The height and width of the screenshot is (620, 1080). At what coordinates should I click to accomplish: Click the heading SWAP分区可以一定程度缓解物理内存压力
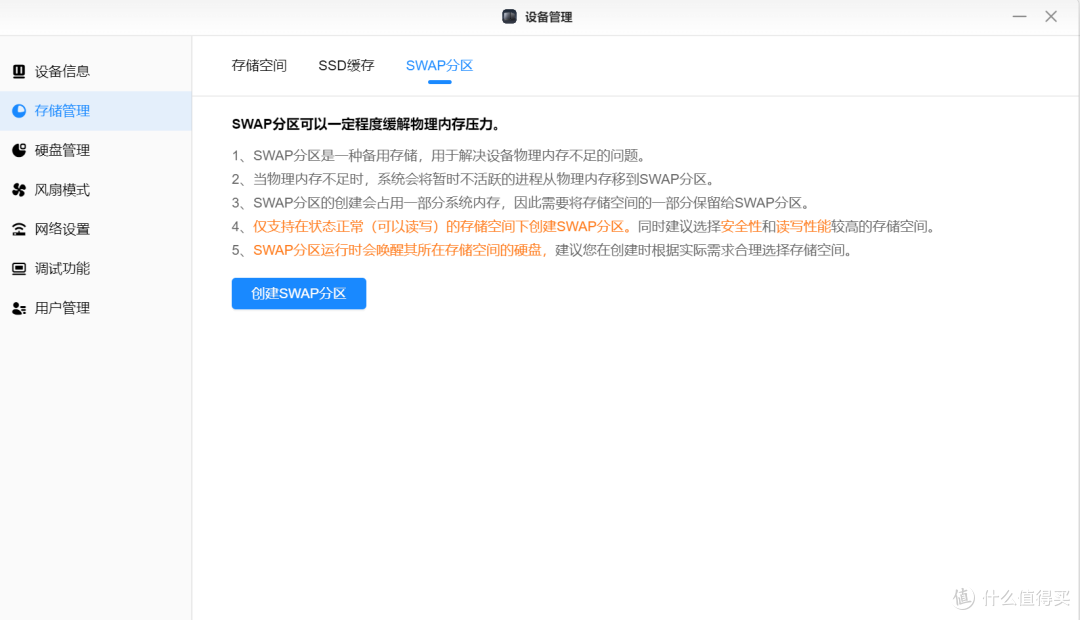[366, 124]
